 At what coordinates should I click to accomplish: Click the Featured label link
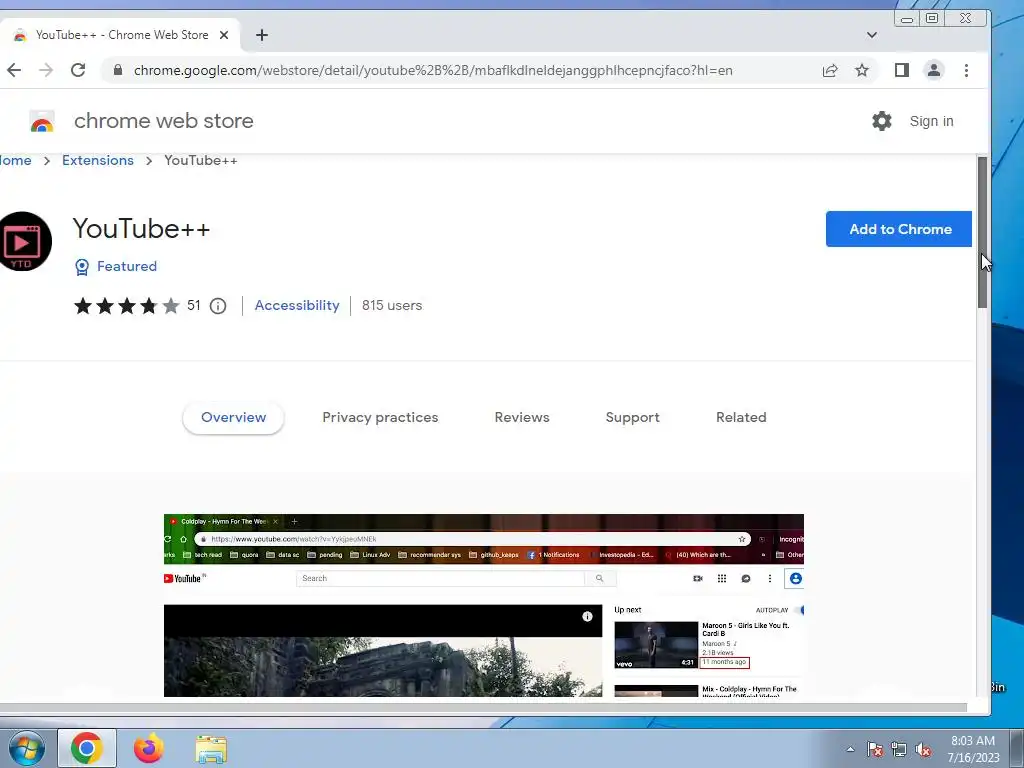pos(127,266)
